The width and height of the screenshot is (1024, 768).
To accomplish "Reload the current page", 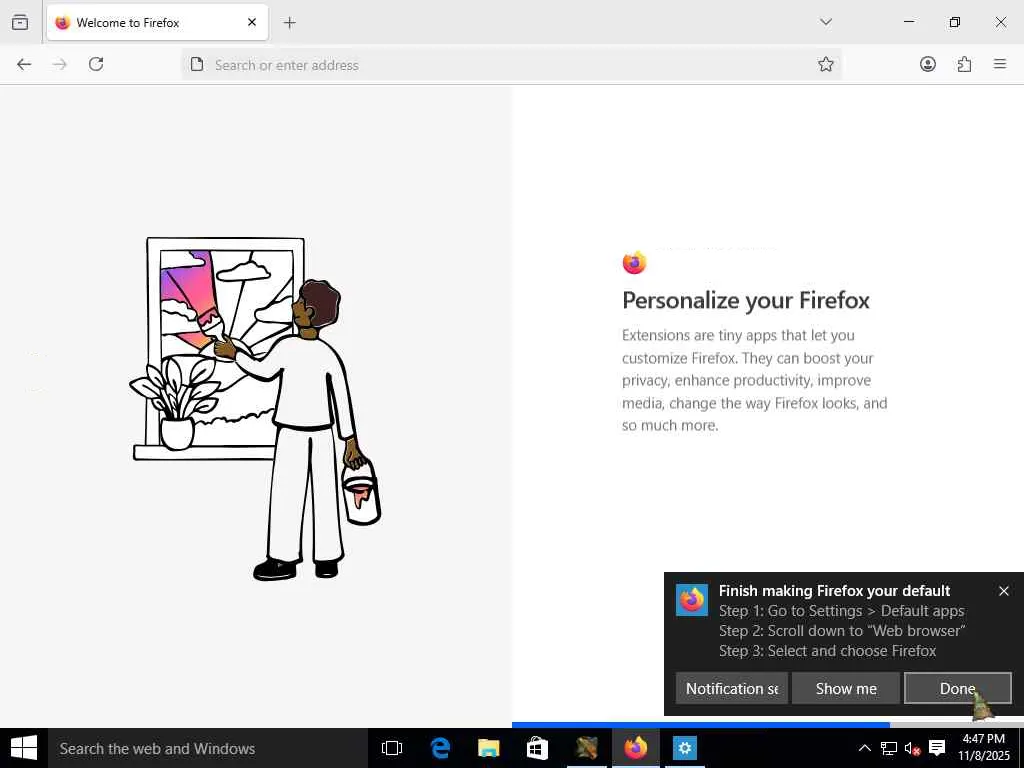I will pos(96,64).
